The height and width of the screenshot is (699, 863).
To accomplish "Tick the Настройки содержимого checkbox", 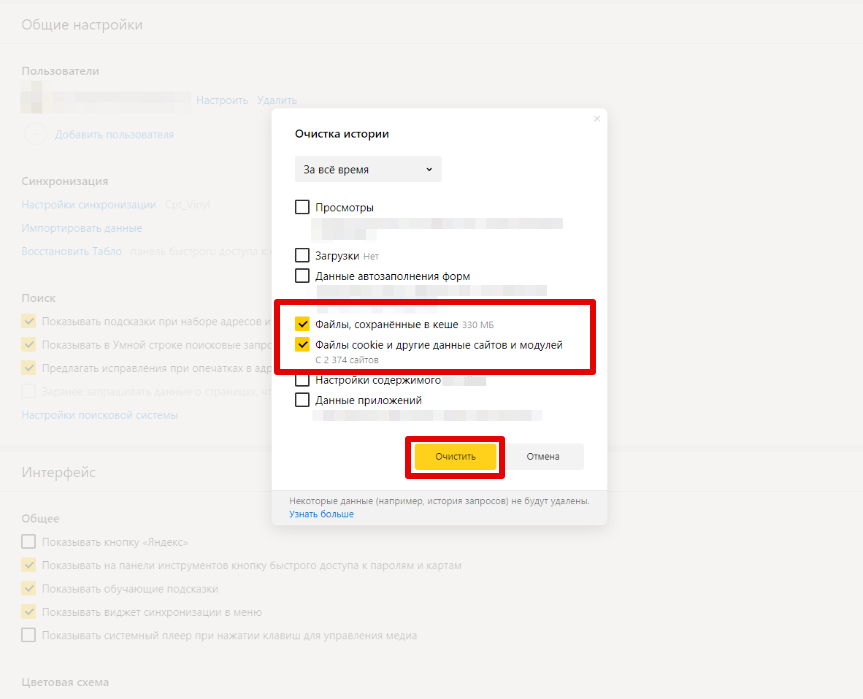I will pos(302,380).
